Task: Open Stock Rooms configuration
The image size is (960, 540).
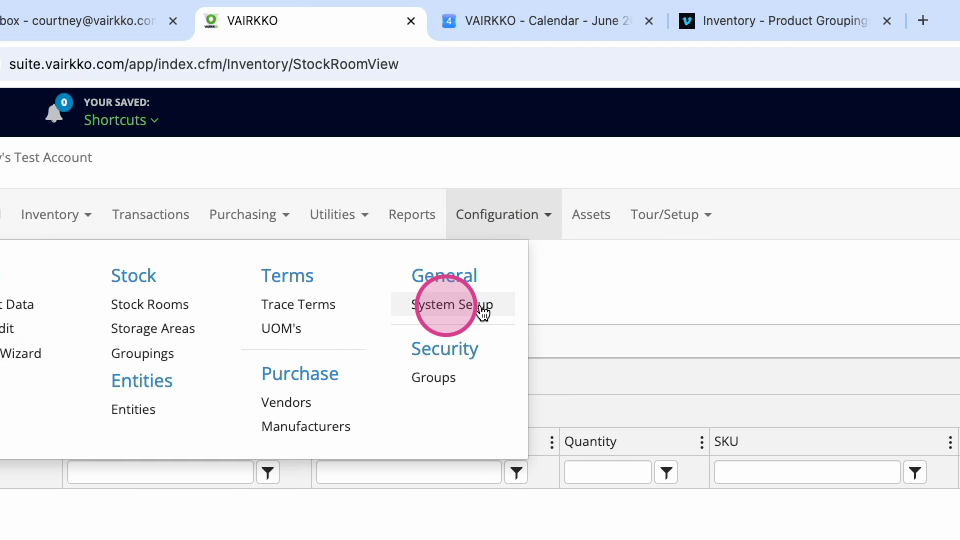Action: click(x=149, y=304)
